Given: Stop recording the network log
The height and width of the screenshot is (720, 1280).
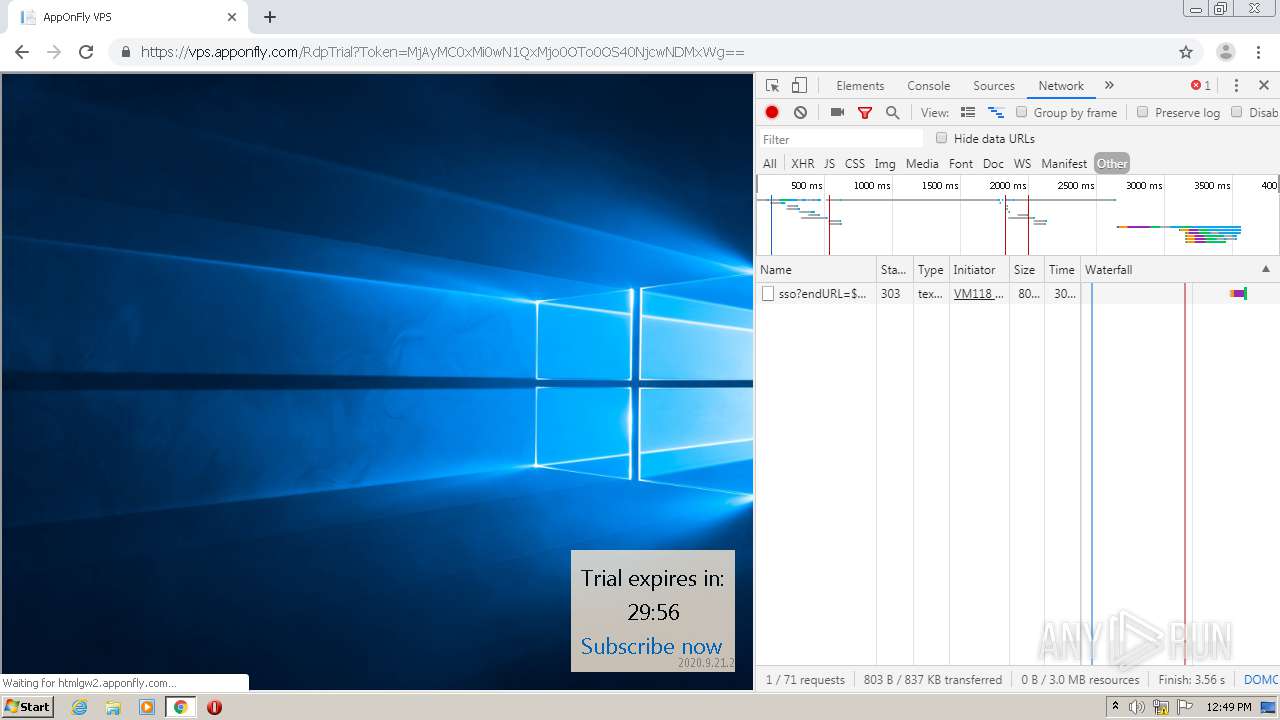Looking at the screenshot, I should coord(772,113).
